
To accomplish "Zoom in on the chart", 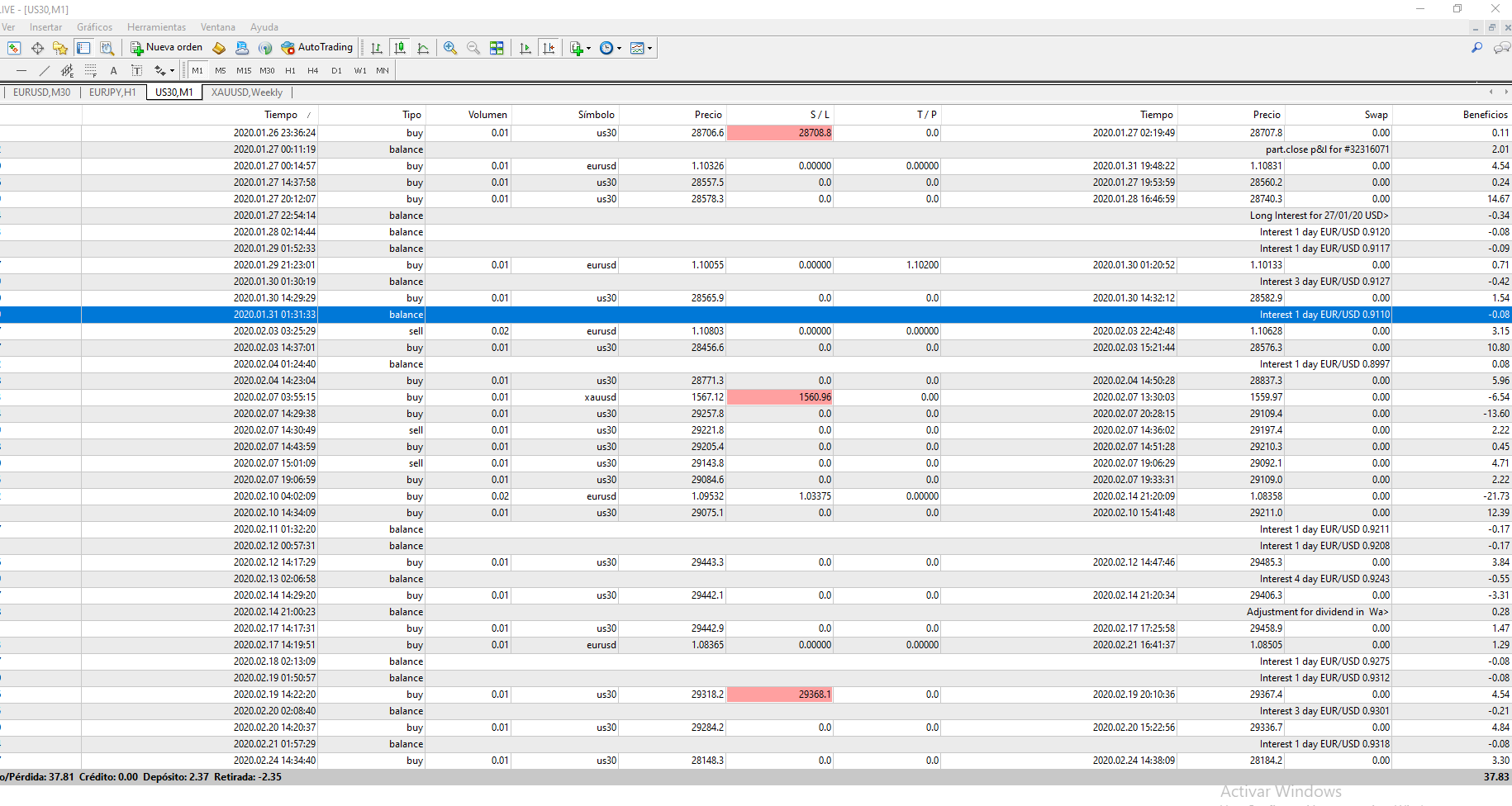I will pyautogui.click(x=450, y=48).
